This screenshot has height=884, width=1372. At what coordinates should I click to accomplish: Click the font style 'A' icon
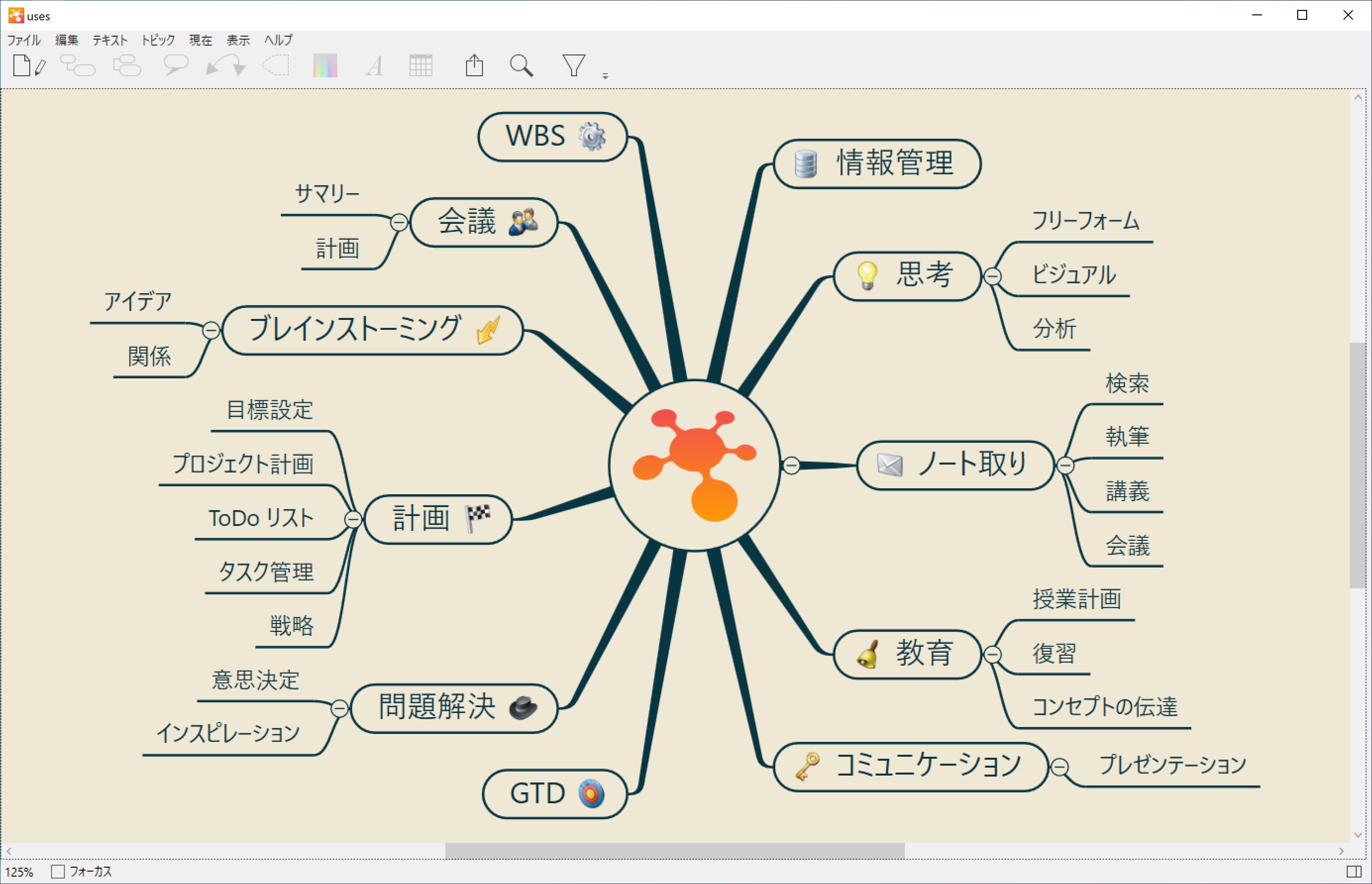tap(374, 66)
